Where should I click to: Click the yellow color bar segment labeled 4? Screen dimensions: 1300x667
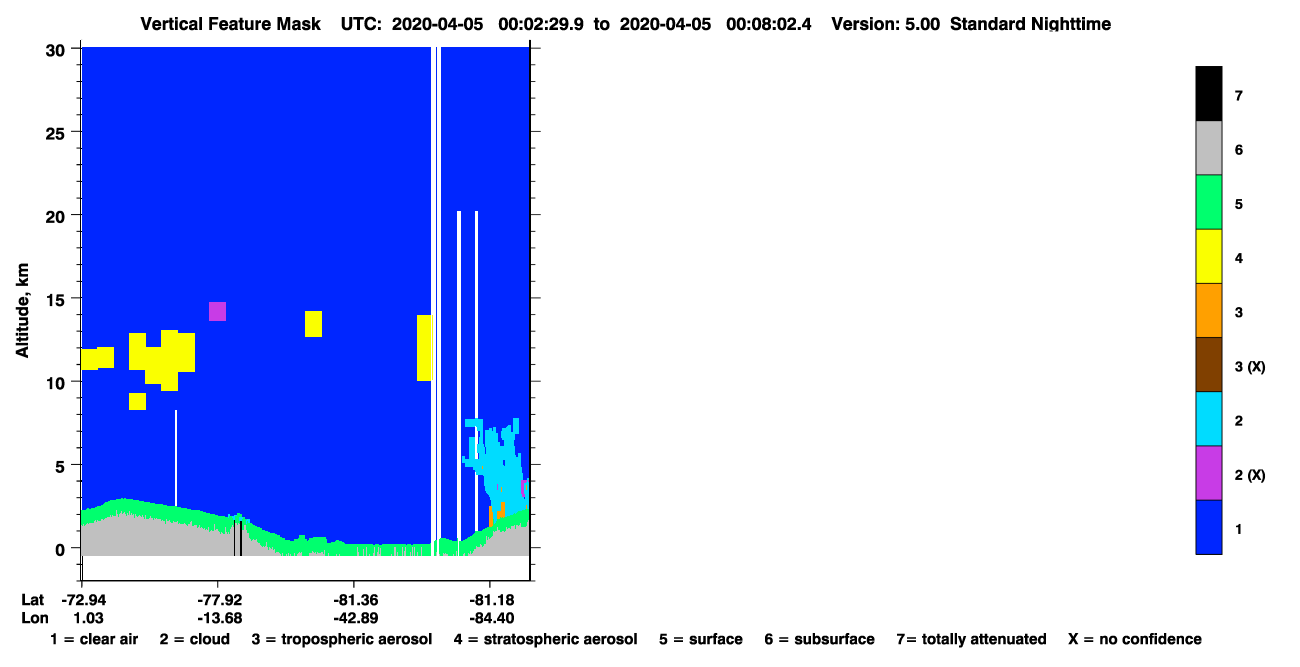(1209, 256)
